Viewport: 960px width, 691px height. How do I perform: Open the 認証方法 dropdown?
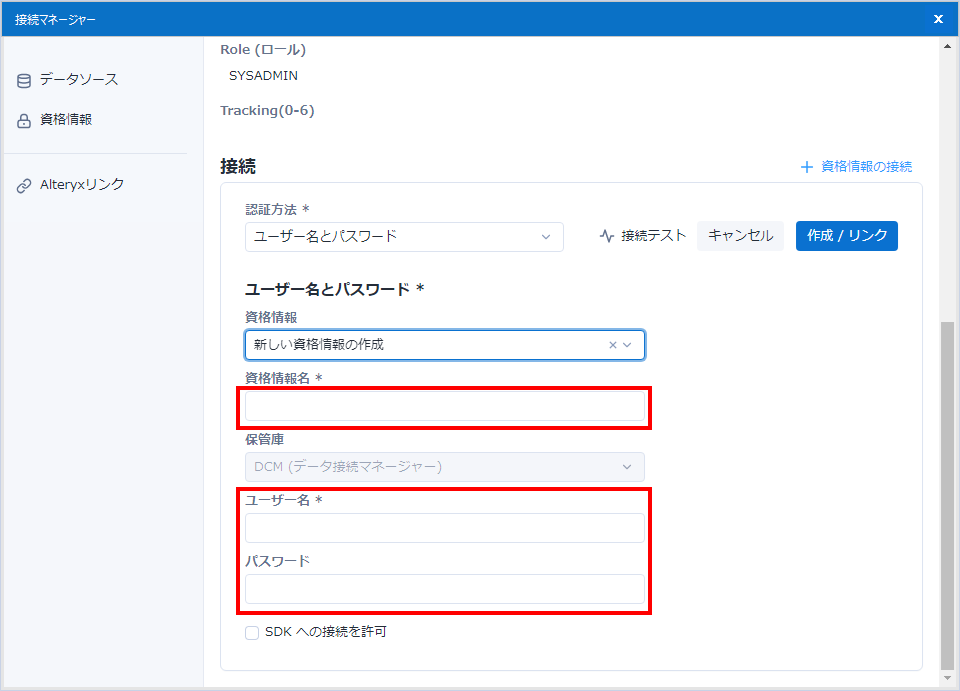404,237
